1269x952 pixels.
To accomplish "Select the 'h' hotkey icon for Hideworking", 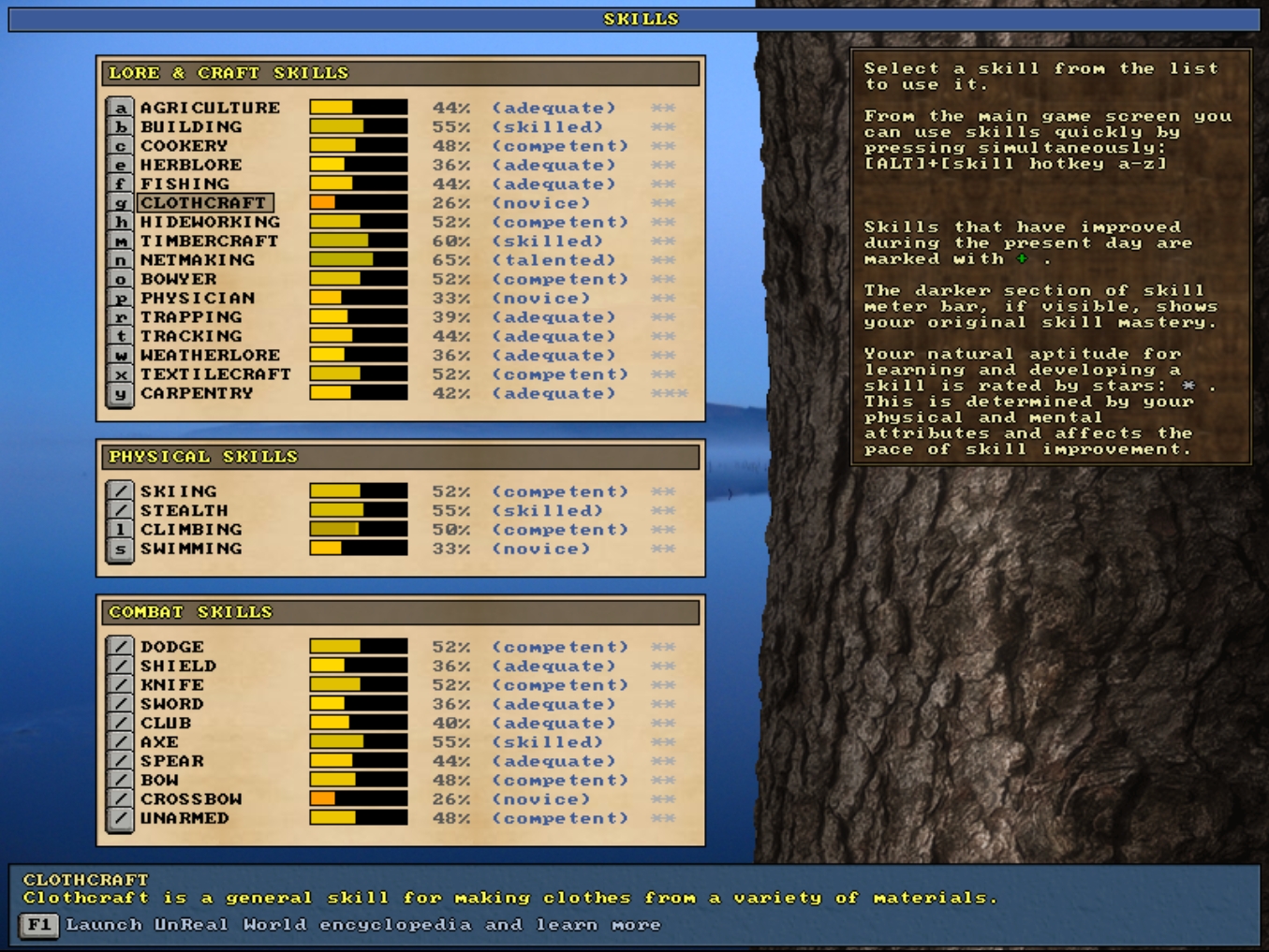I will (120, 223).
